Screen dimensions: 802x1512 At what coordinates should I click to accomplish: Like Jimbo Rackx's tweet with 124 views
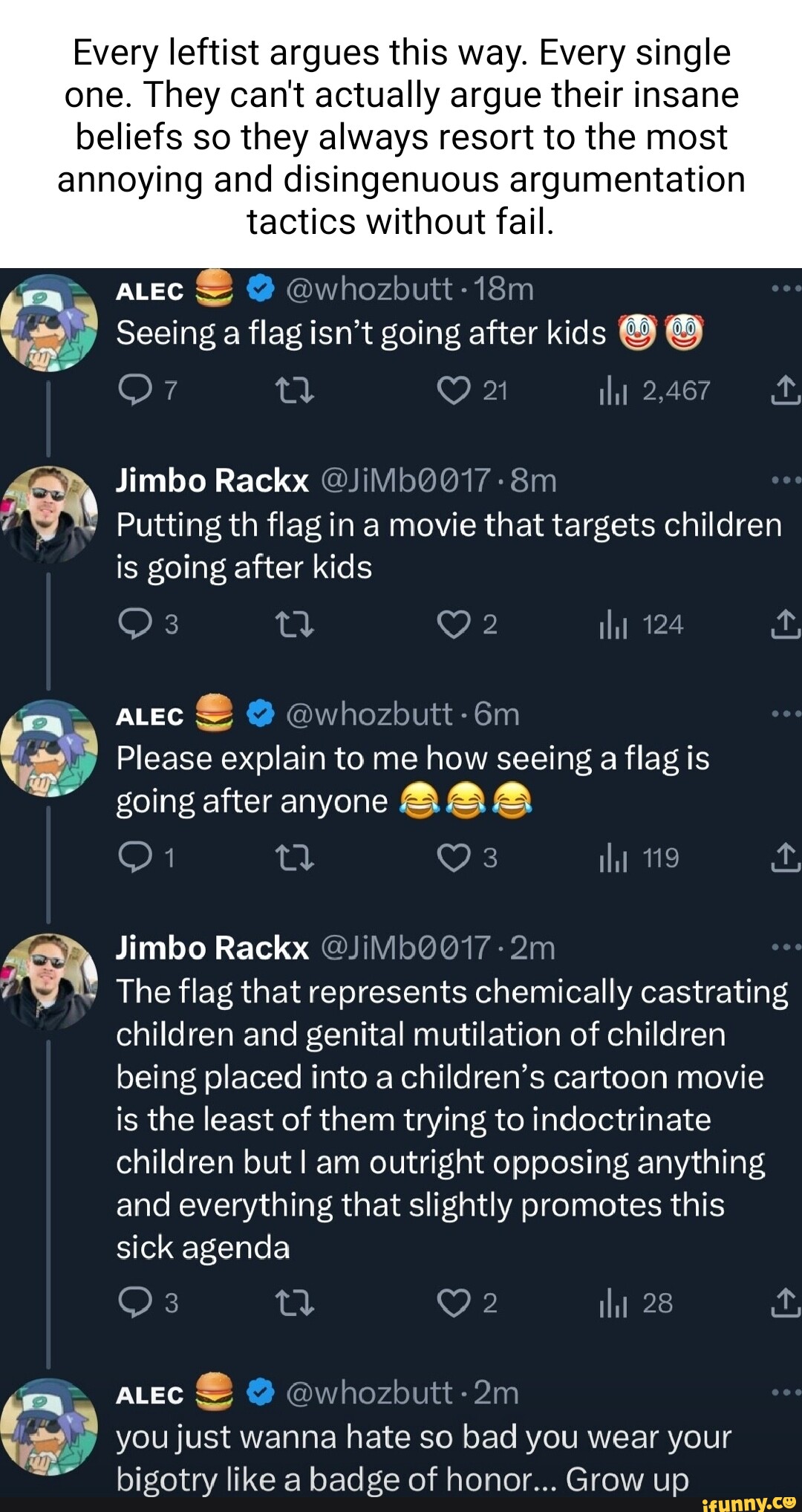453,624
